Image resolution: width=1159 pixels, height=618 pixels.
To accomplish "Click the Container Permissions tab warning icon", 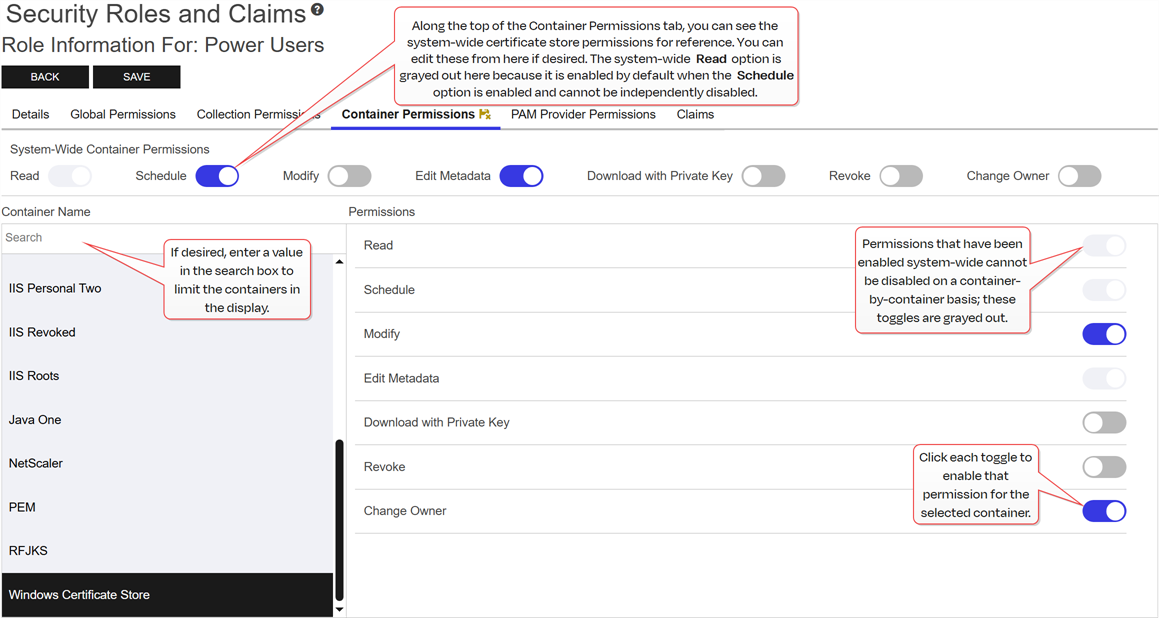I will pos(485,115).
